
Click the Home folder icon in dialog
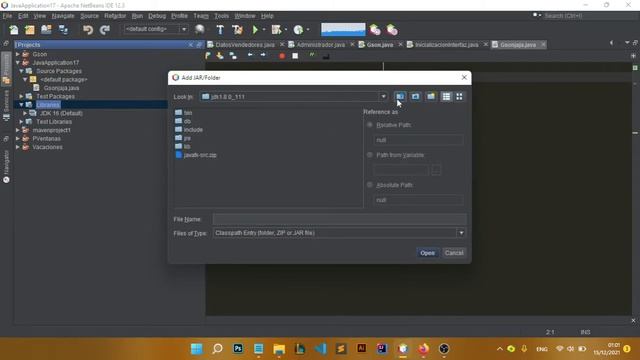click(x=416, y=97)
